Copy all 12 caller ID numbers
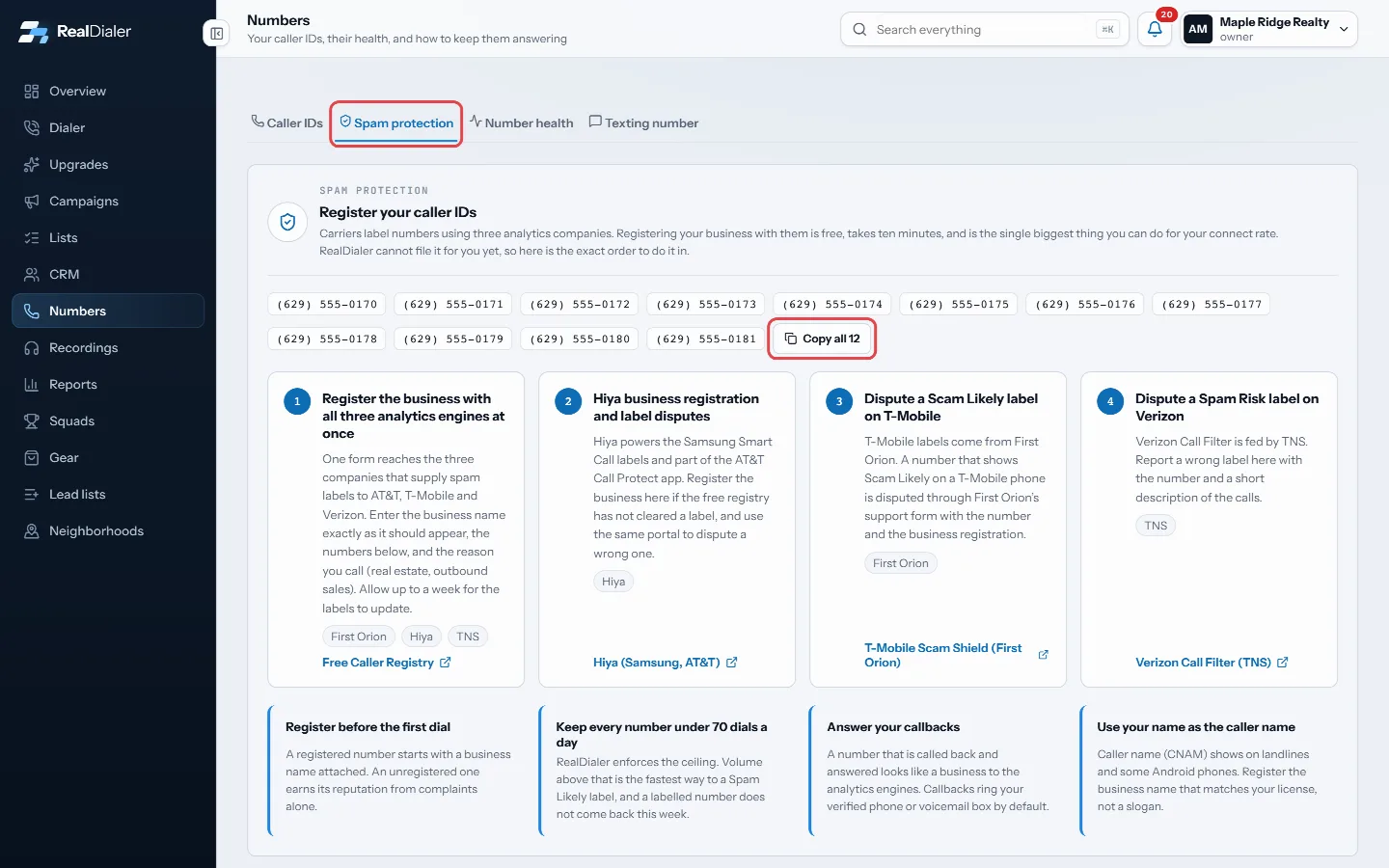 822,339
